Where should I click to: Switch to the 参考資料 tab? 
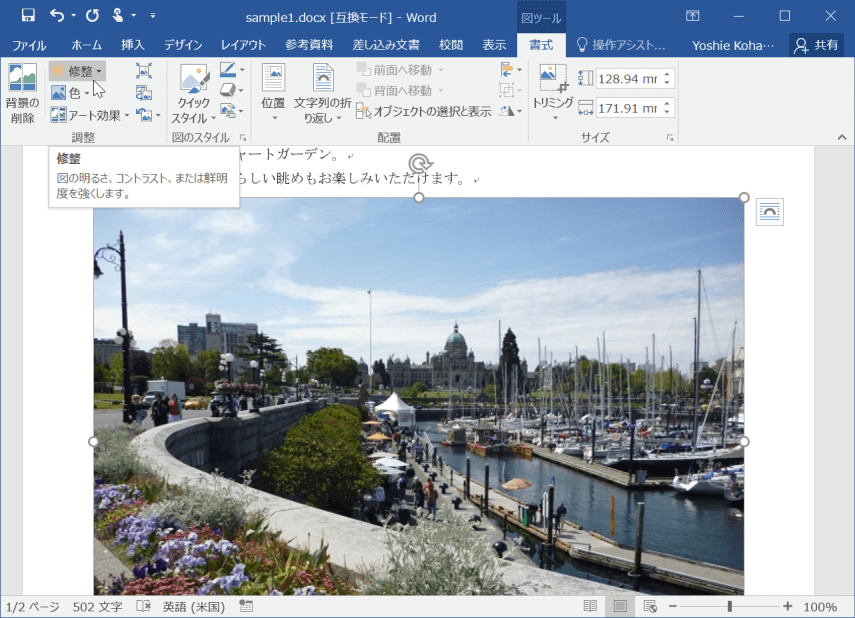coord(309,45)
